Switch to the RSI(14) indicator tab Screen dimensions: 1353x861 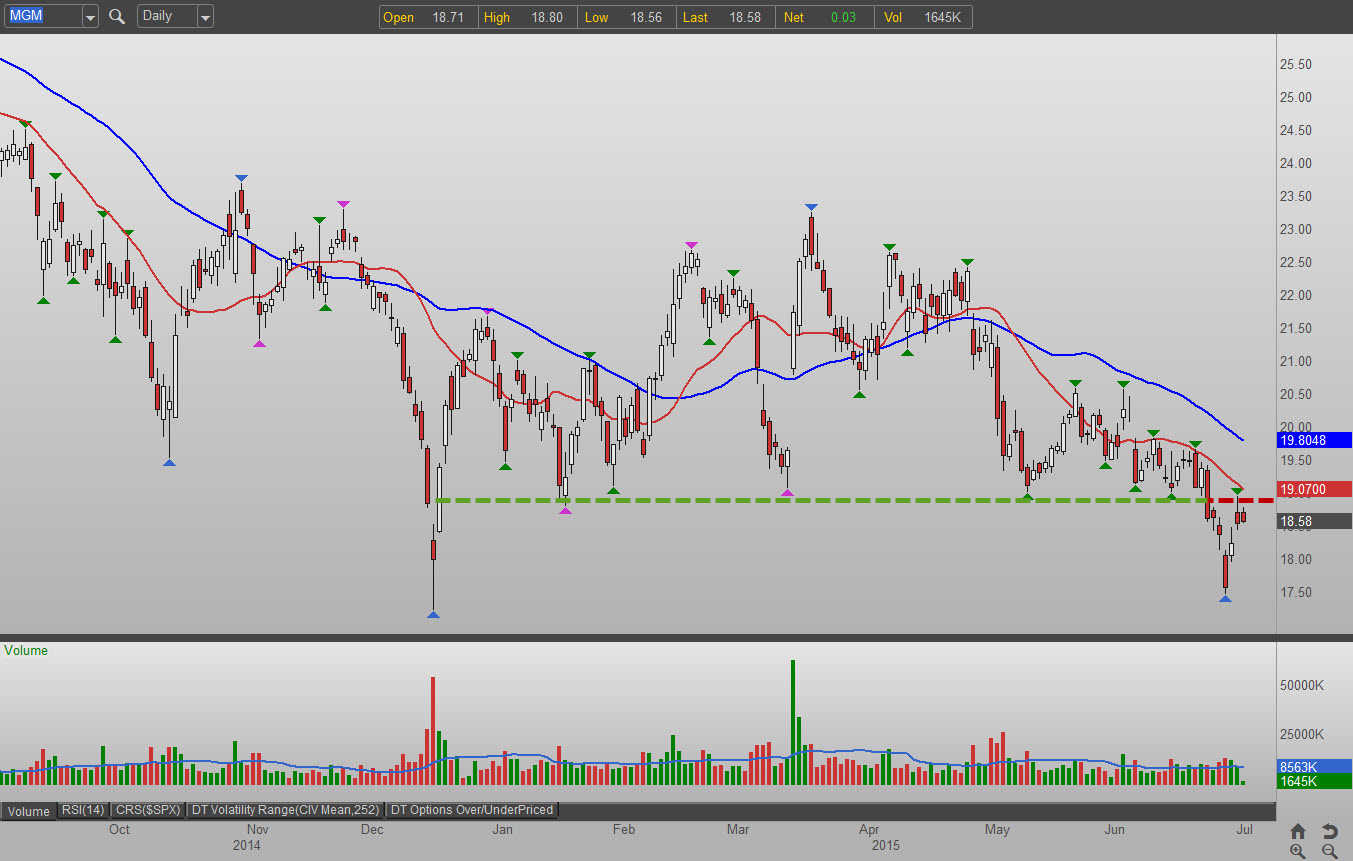pyautogui.click(x=82, y=810)
